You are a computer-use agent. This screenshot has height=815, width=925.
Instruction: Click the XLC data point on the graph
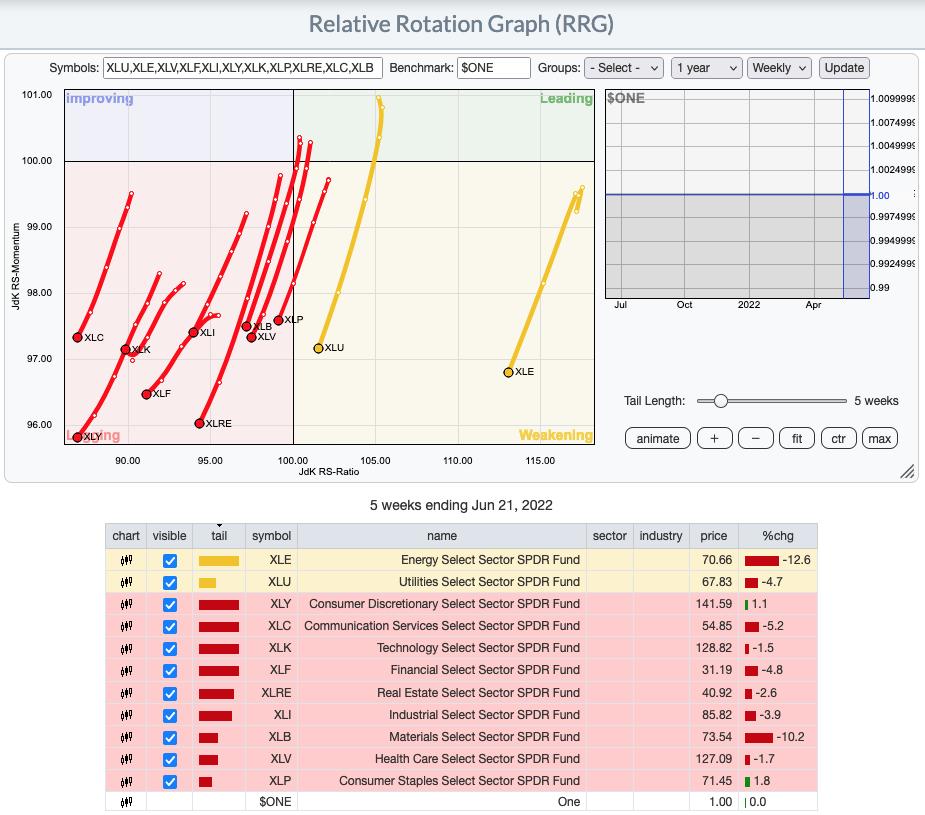pos(77,337)
